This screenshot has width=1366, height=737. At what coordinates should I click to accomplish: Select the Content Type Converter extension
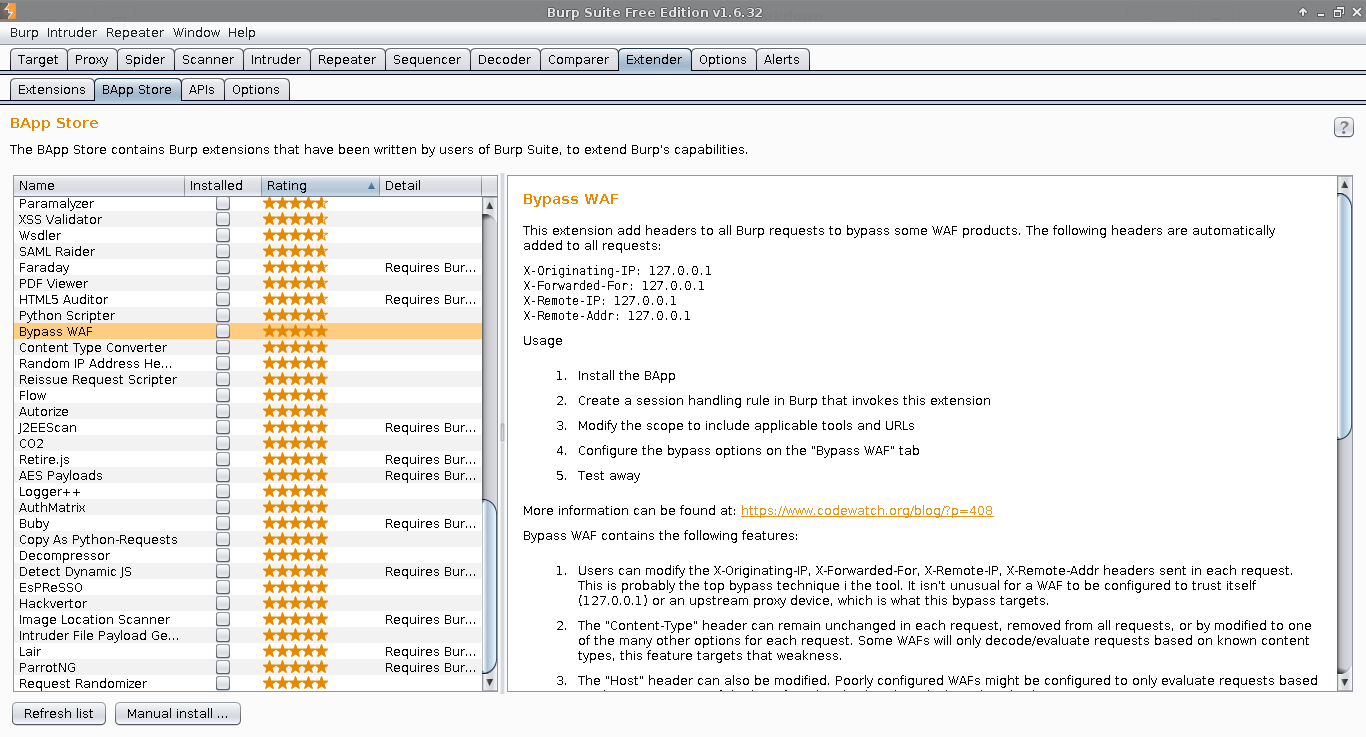coord(248,347)
